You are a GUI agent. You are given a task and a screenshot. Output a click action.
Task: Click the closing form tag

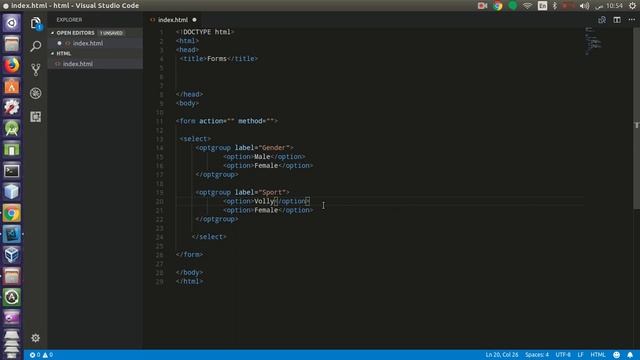coord(189,255)
